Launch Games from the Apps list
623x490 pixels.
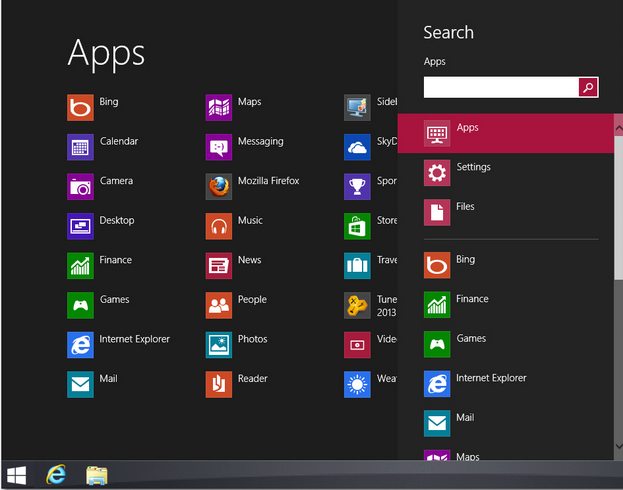click(x=80, y=305)
